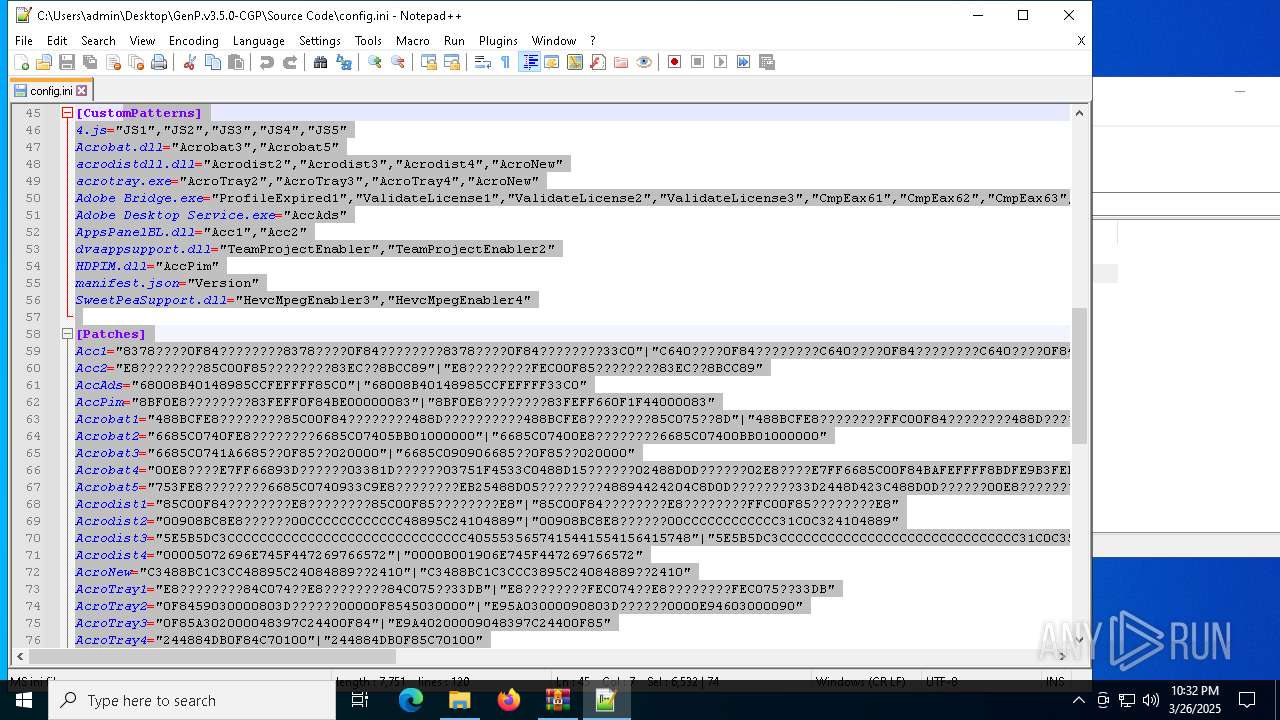Open the Windows Start menu
The height and width of the screenshot is (720, 1280).
point(24,701)
